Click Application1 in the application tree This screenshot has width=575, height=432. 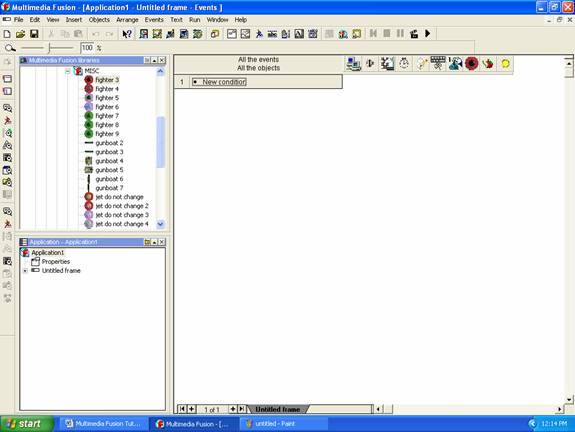coord(48,253)
